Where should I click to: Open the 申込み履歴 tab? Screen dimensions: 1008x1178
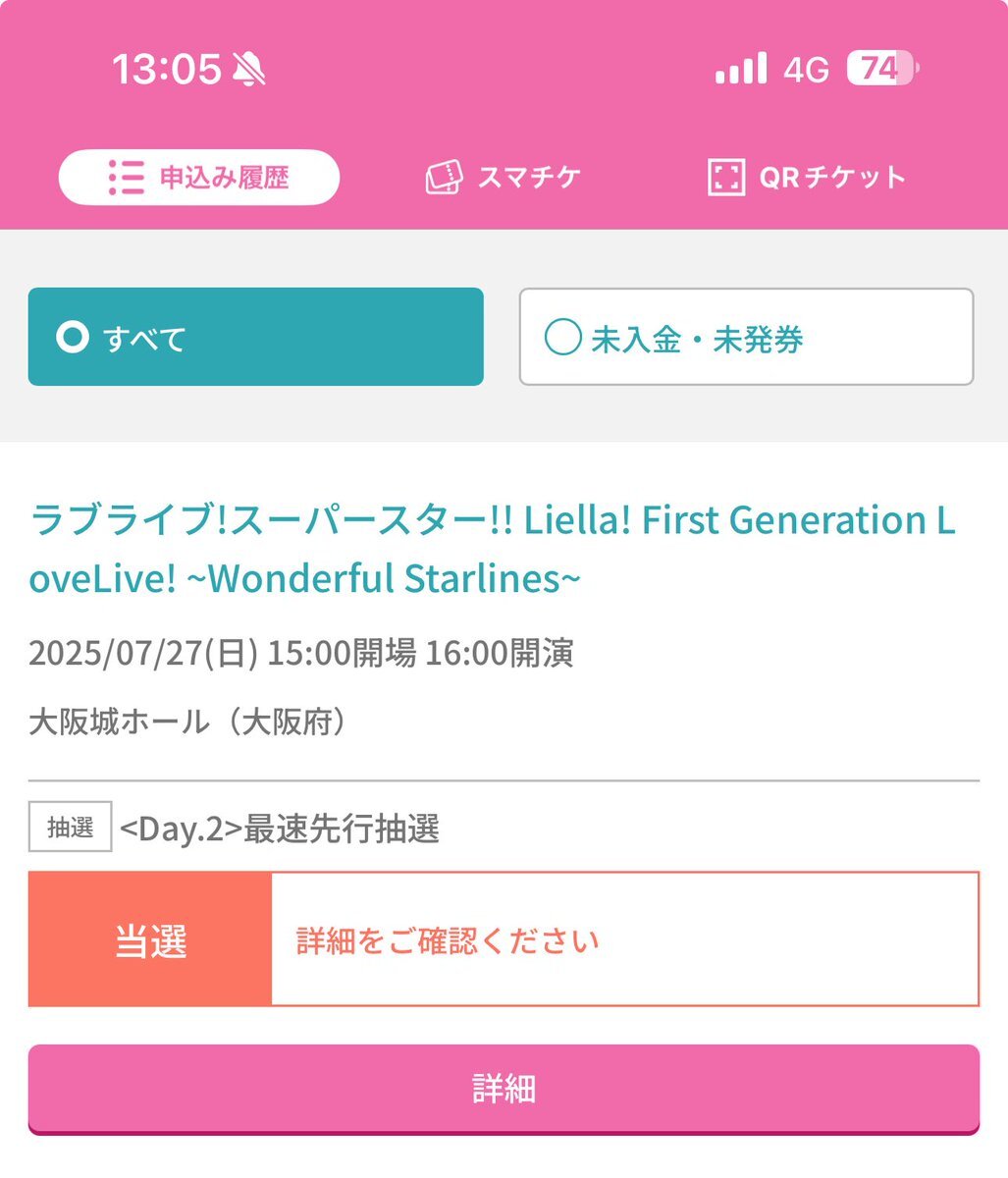(x=199, y=177)
